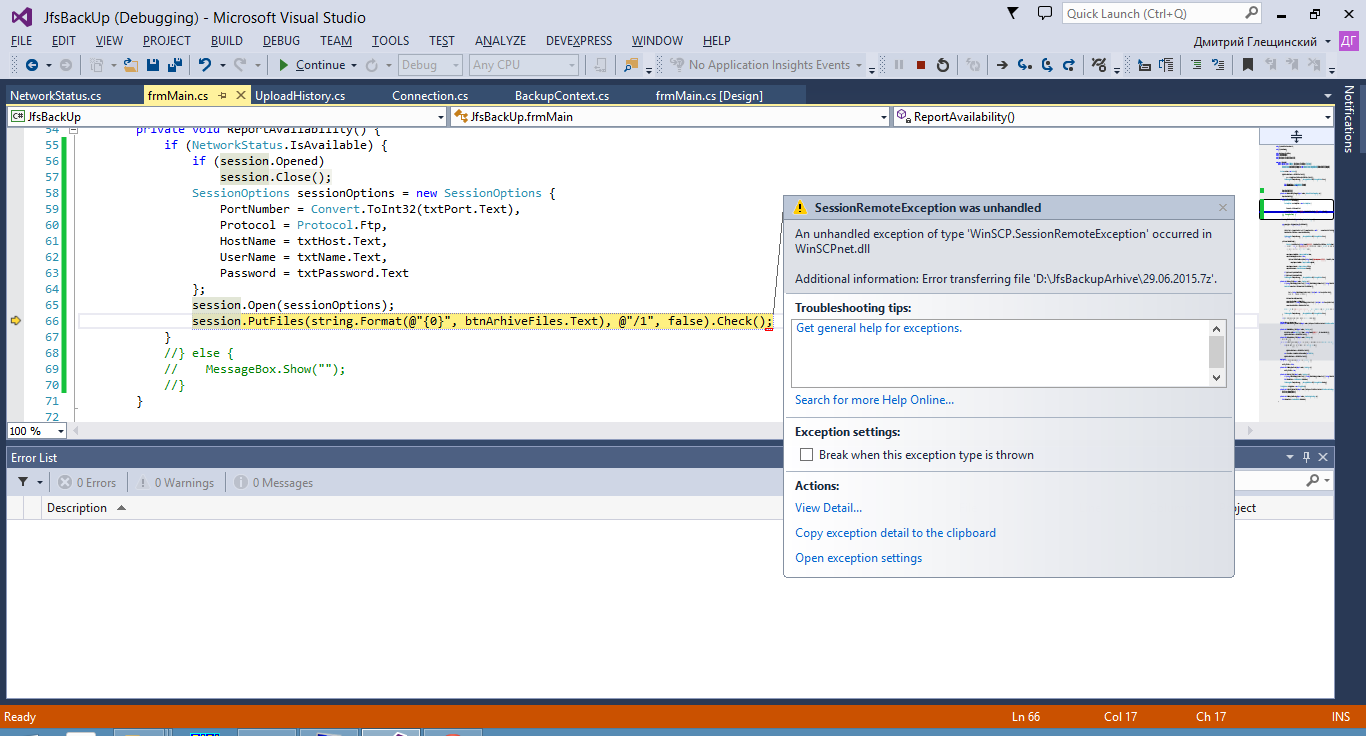This screenshot has width=1366, height=736.
Task: Click the Step Over debug icon
Action: [x=1046, y=65]
